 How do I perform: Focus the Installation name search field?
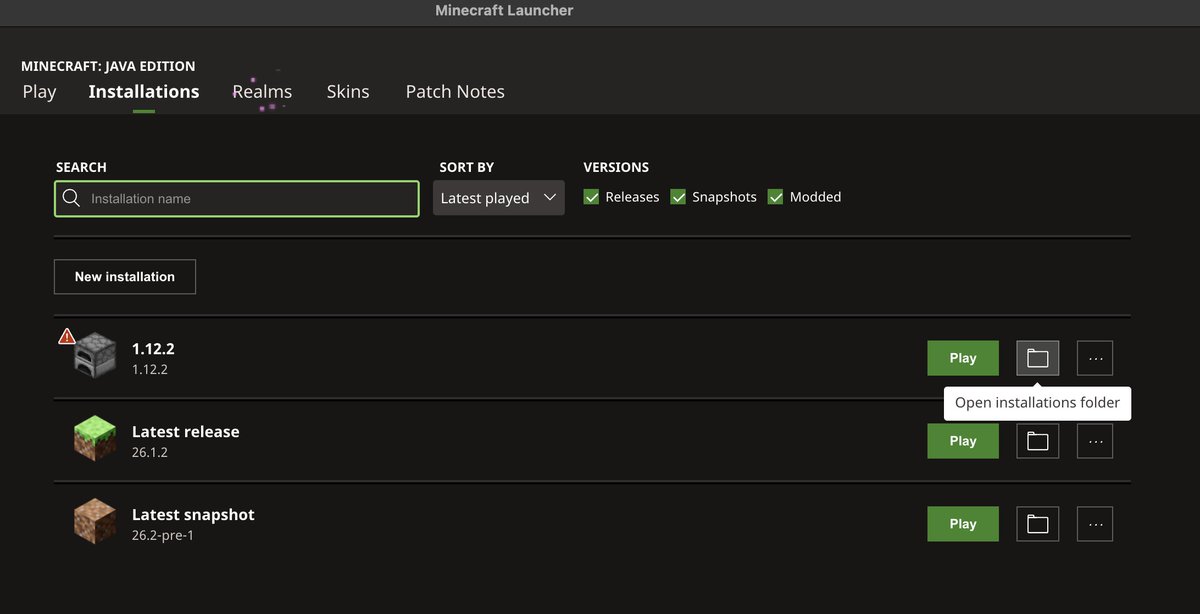click(x=237, y=198)
